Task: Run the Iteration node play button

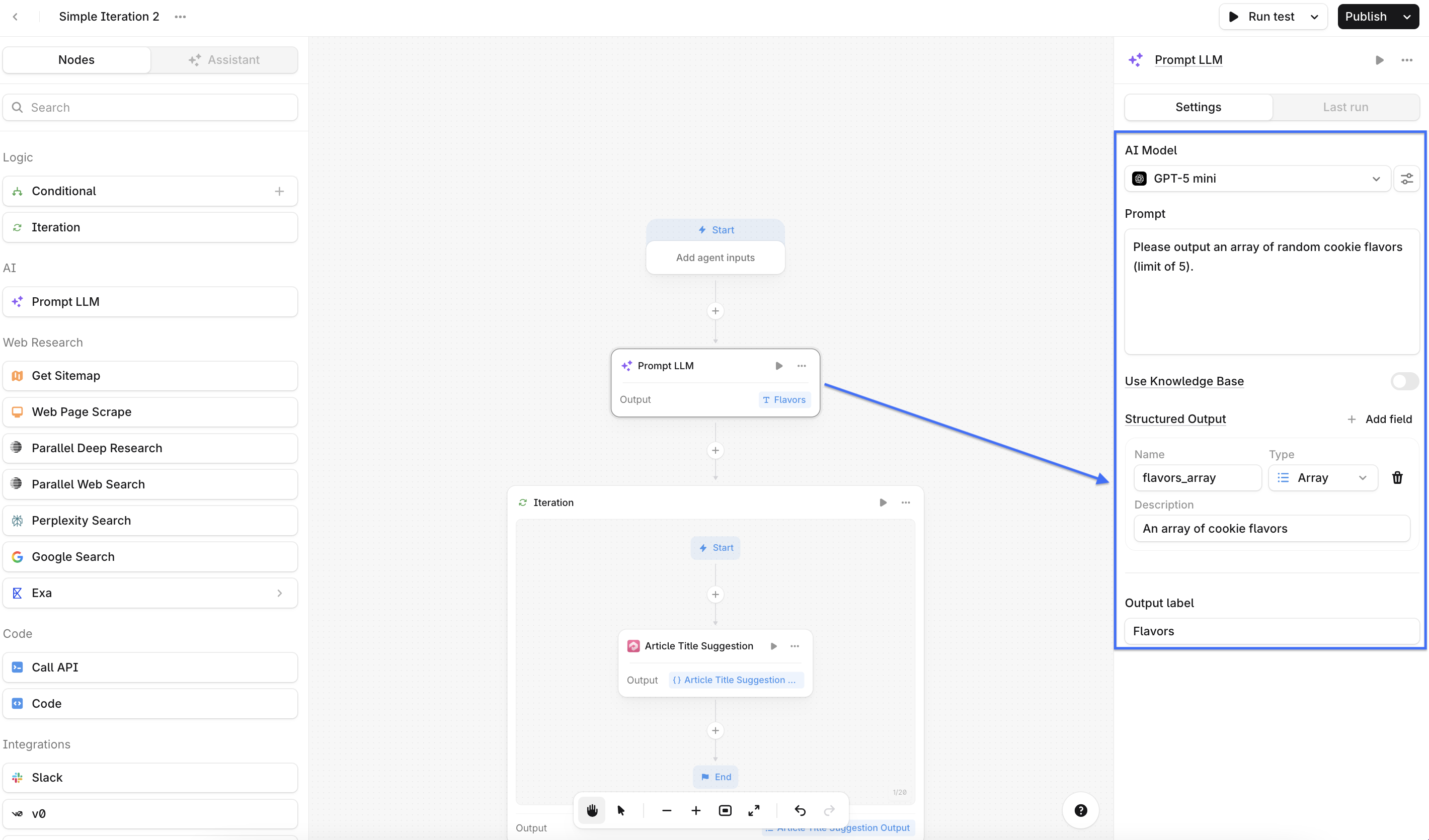Action: [883, 503]
